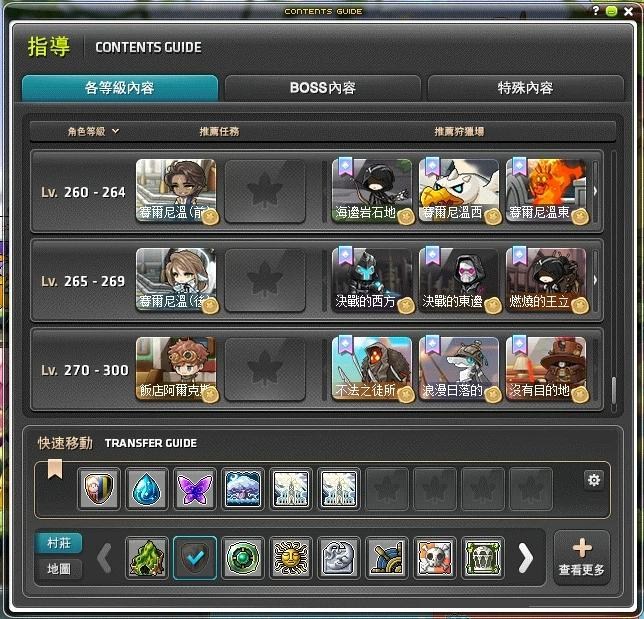
Task: Pick the green tree house town icon
Action: (x=147, y=557)
